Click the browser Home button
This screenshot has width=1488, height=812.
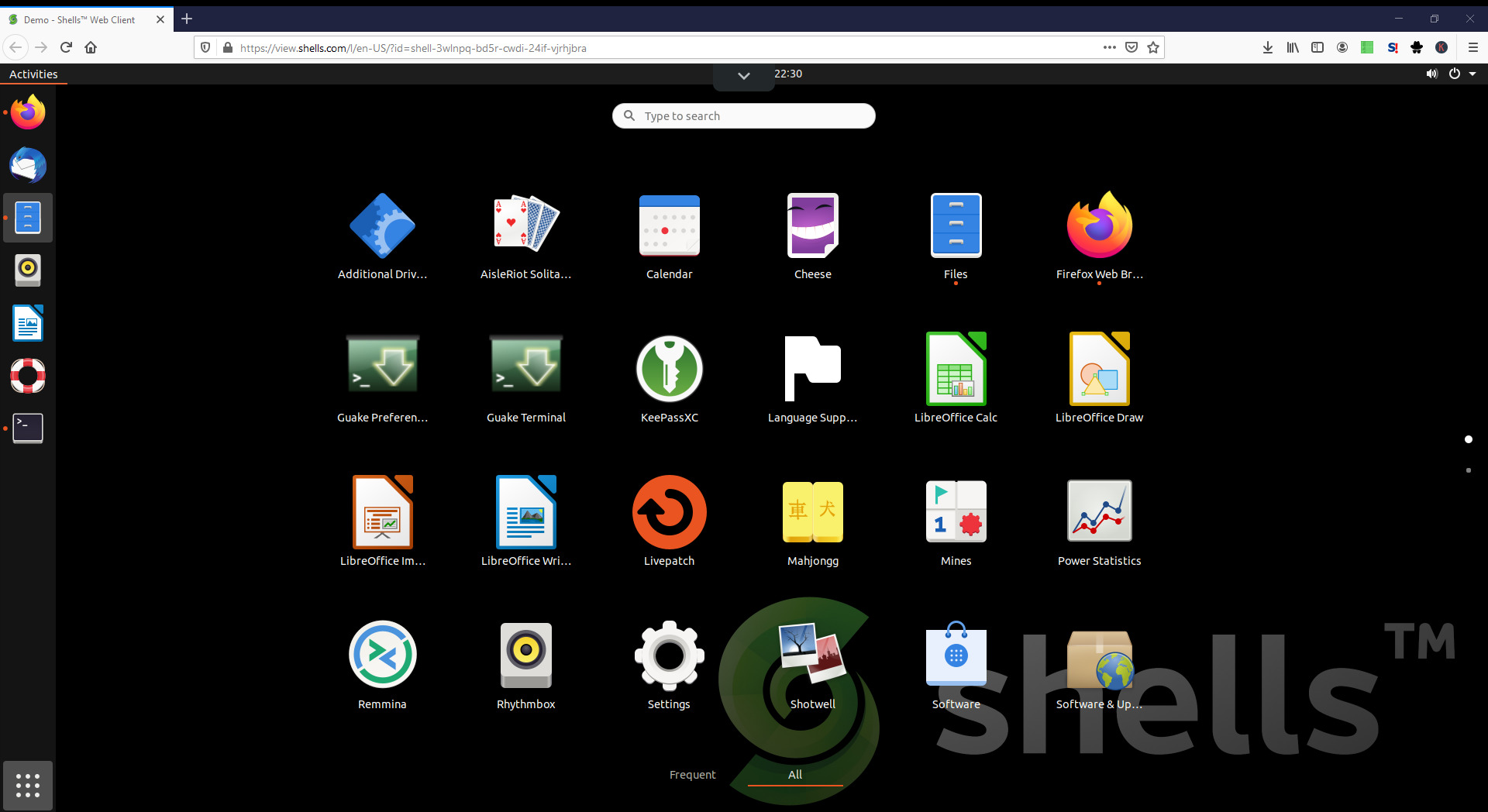coord(91,47)
